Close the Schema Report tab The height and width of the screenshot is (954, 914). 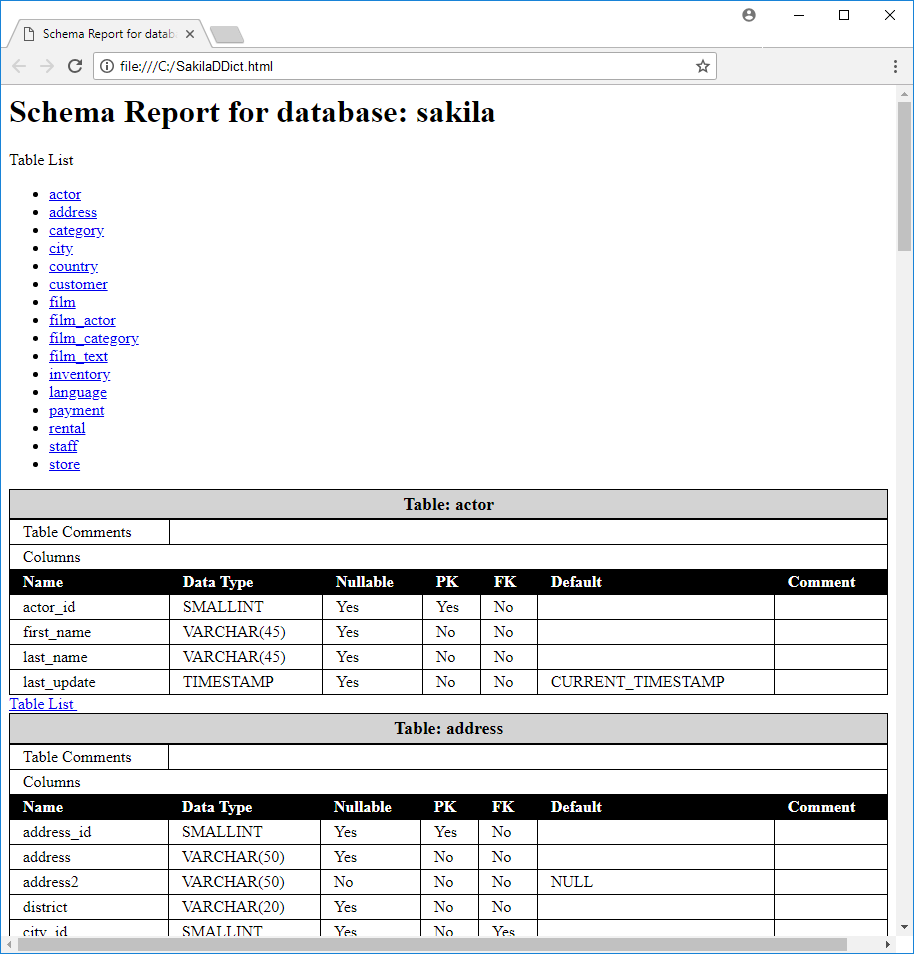[190, 34]
